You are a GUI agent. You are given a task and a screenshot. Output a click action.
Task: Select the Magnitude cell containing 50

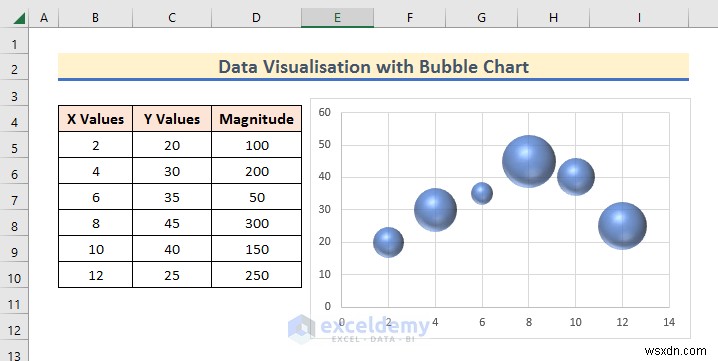pos(256,197)
